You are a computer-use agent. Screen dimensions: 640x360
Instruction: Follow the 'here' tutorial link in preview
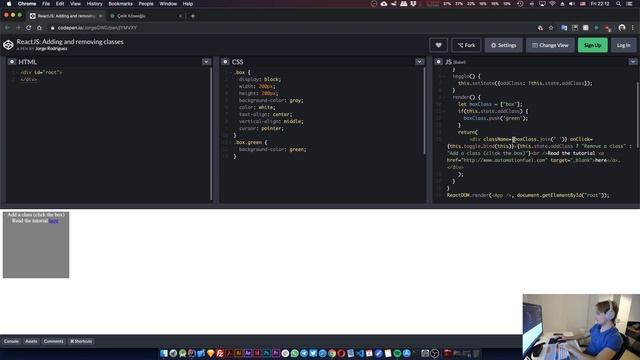click(53, 221)
